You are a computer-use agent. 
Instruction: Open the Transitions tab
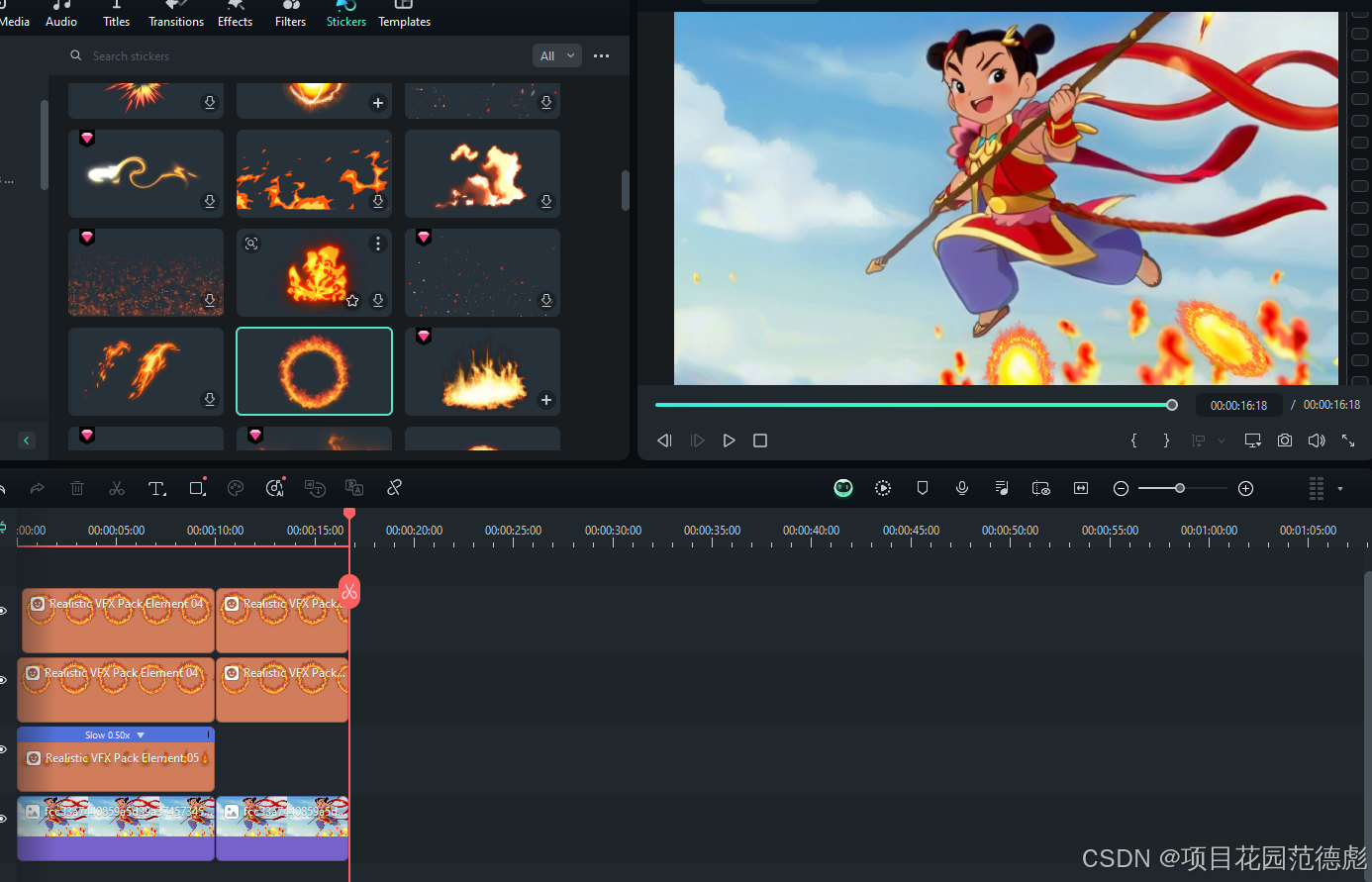[x=176, y=15]
